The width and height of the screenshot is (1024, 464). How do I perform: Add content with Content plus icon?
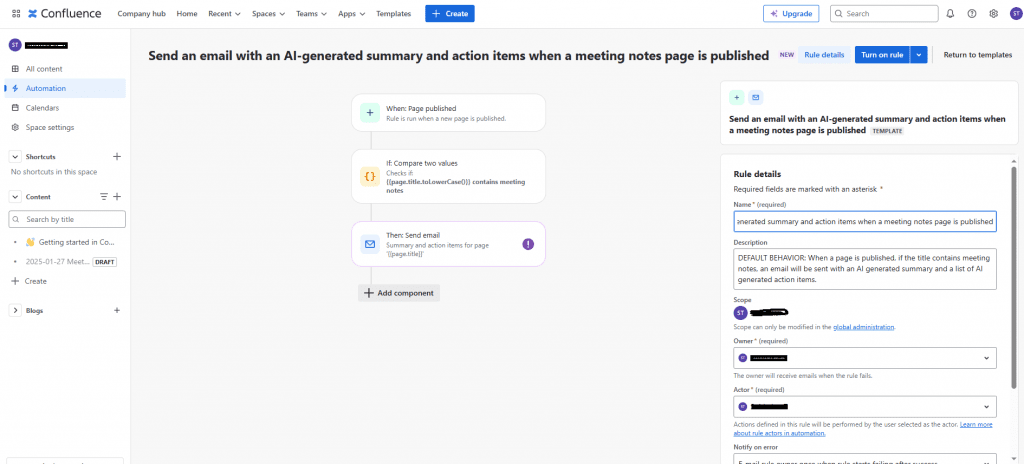tap(117, 197)
